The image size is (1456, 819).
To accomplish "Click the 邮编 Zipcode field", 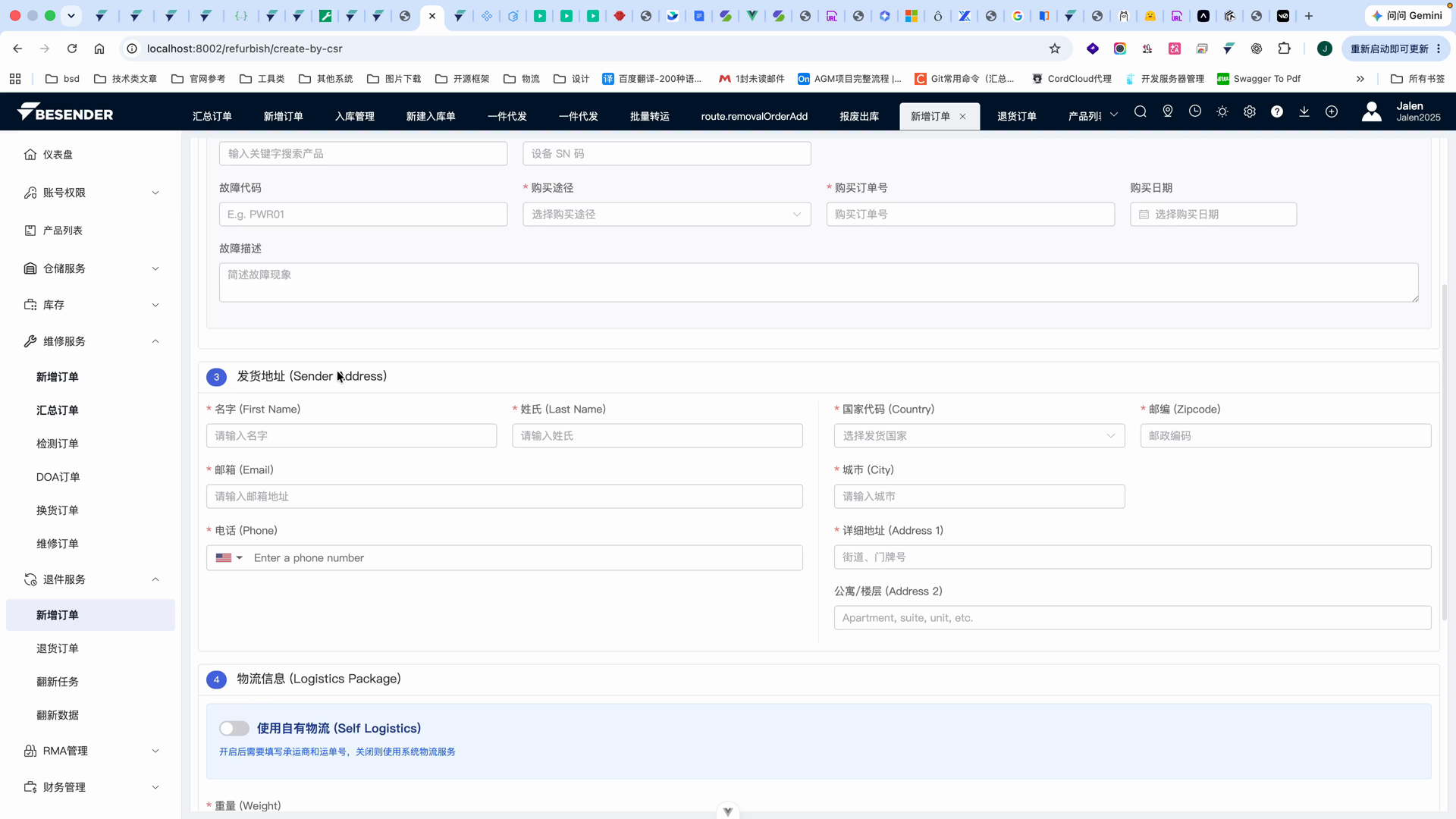I will pos(1285,436).
